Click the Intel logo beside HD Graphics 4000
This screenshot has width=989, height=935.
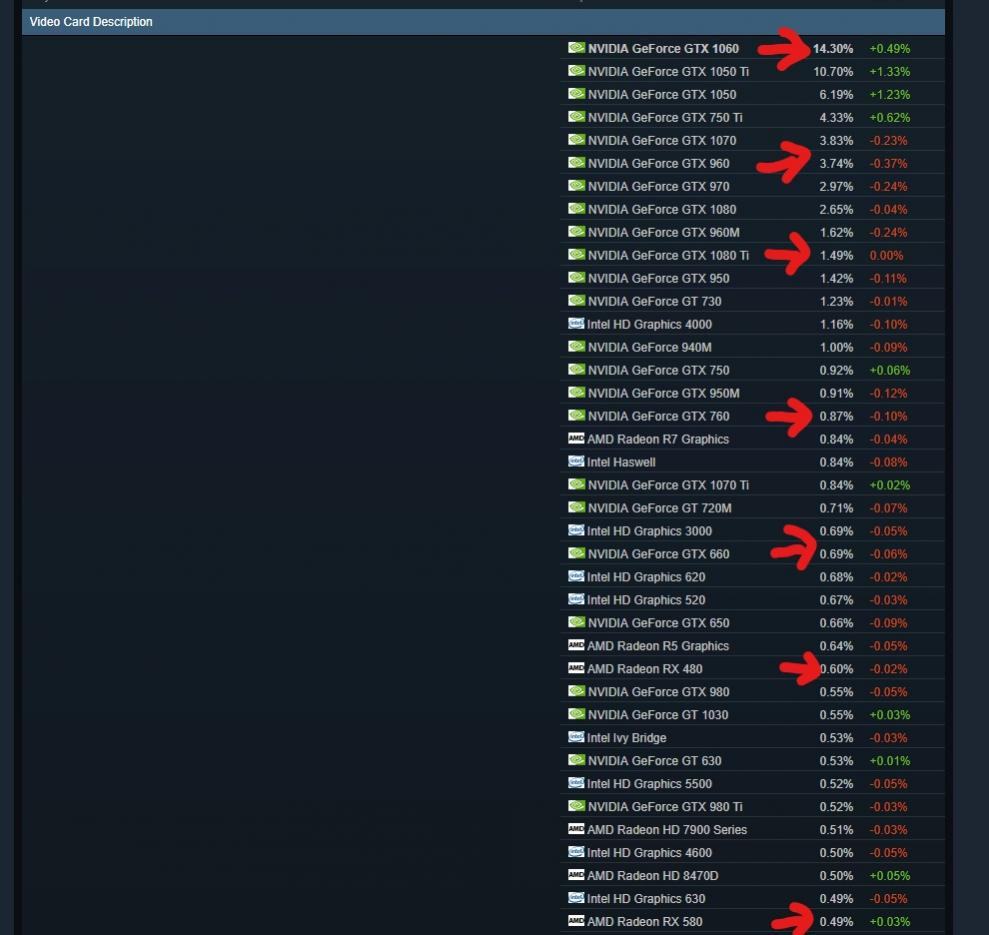[x=576, y=324]
